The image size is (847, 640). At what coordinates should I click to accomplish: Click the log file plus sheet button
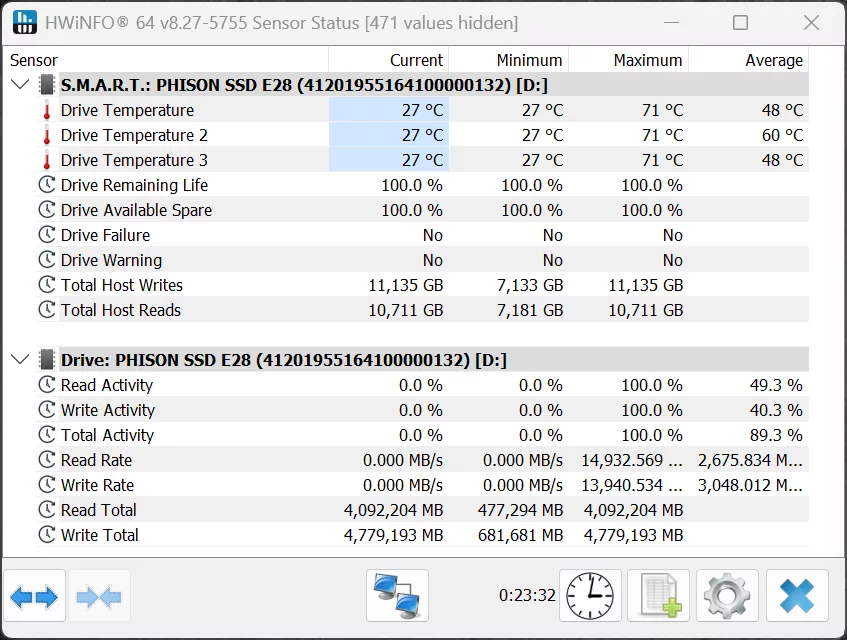658,596
